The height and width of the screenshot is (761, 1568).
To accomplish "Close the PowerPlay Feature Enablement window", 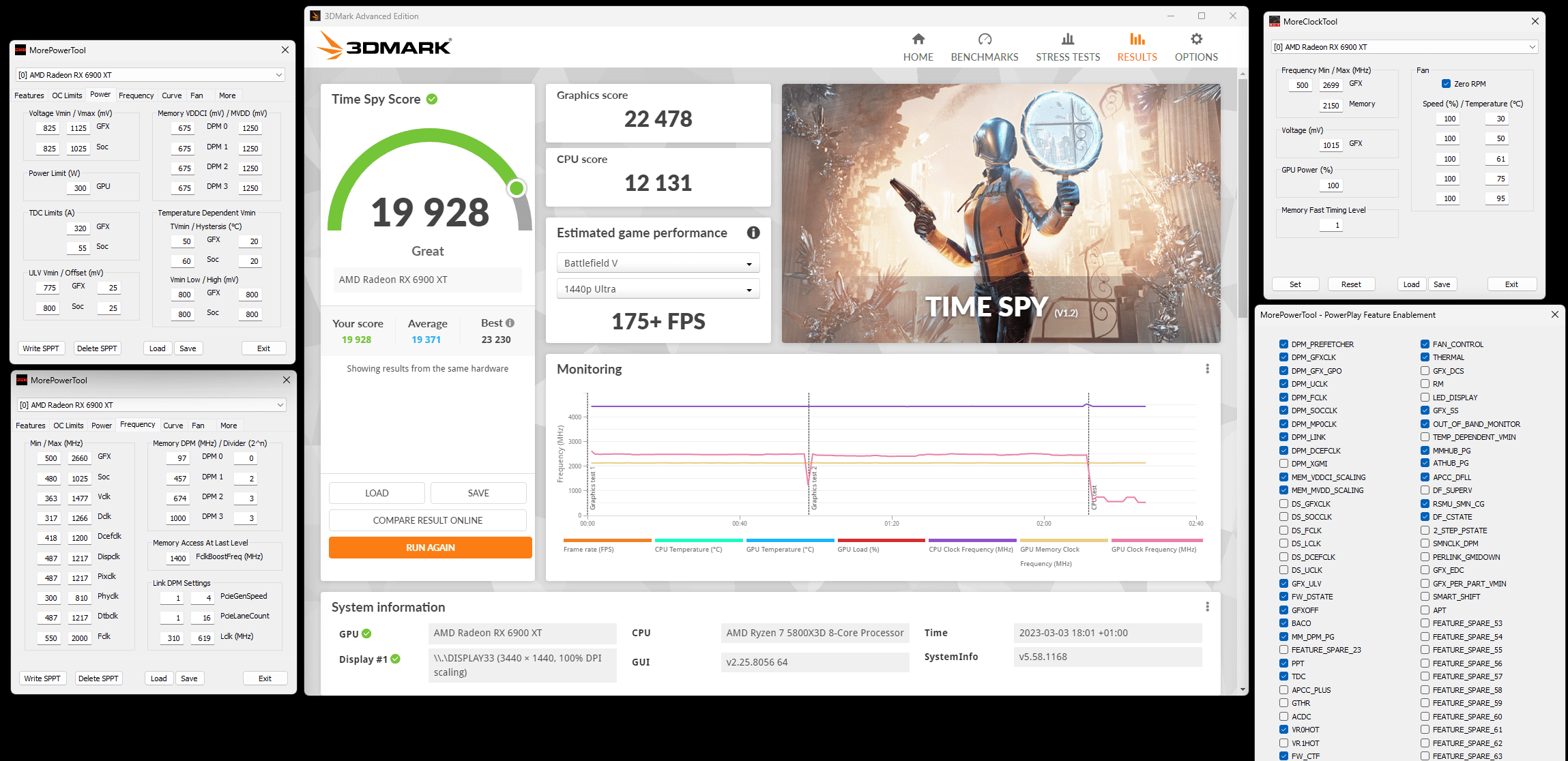I will 1555,314.
